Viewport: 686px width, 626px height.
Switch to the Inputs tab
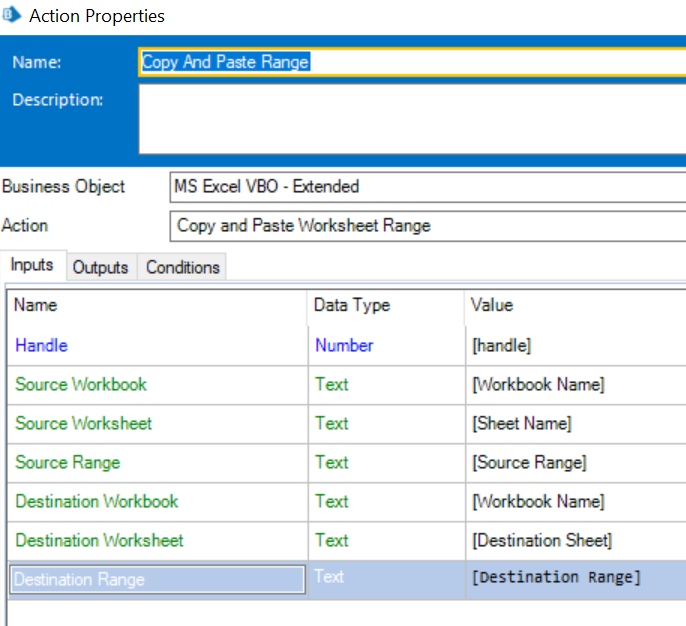pyautogui.click(x=33, y=266)
